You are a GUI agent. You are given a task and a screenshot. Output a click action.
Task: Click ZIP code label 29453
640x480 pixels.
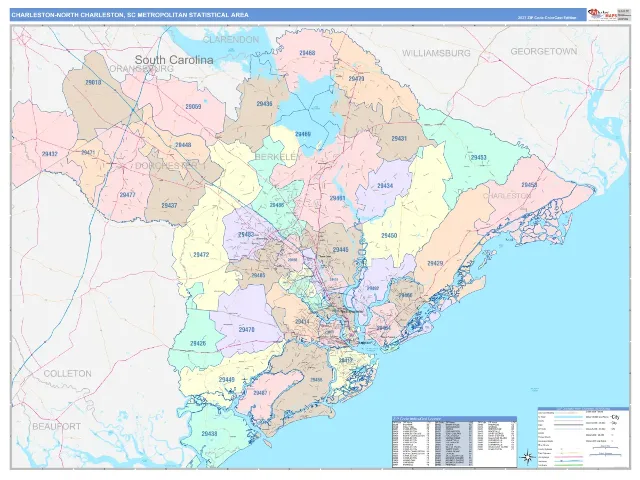pyautogui.click(x=478, y=158)
